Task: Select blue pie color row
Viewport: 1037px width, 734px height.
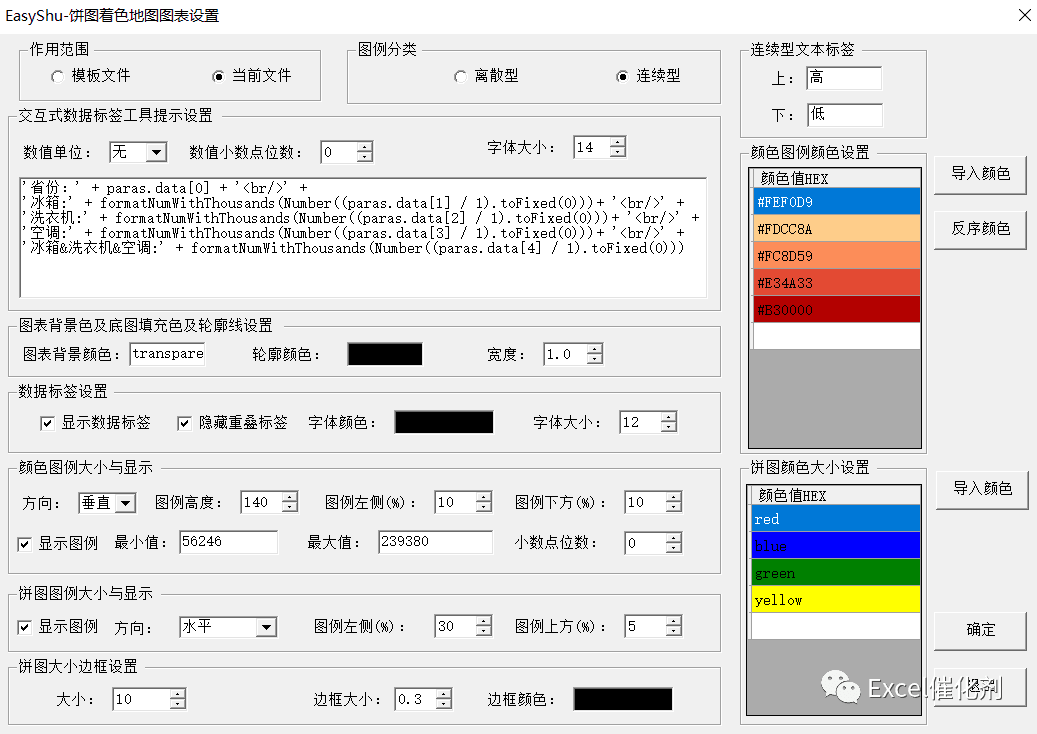Action: click(836, 546)
